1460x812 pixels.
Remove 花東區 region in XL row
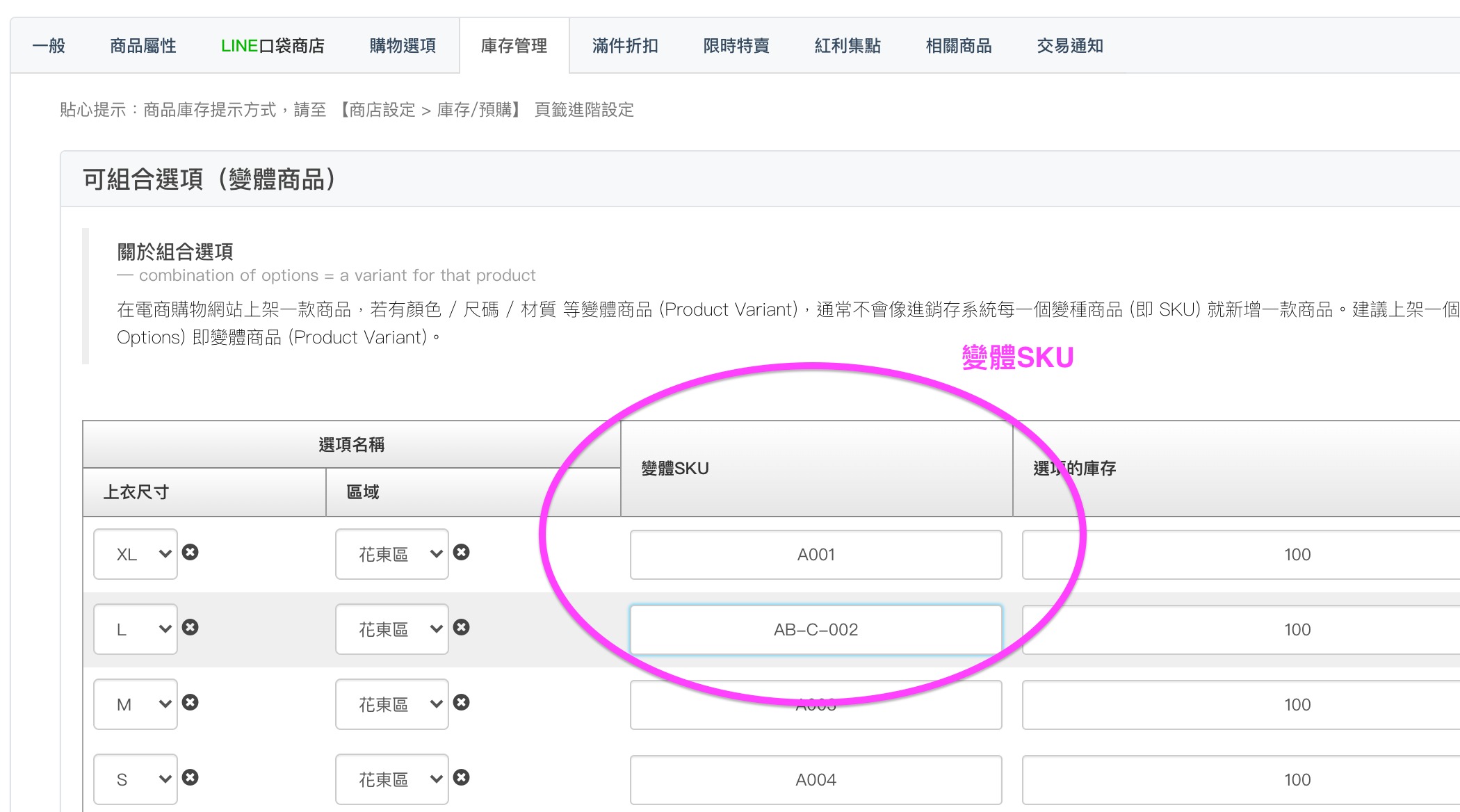coord(461,552)
